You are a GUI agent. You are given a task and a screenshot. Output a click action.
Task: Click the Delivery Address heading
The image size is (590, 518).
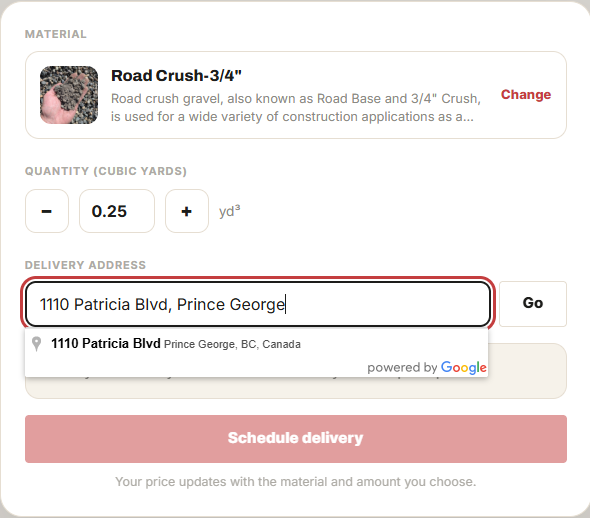click(85, 265)
